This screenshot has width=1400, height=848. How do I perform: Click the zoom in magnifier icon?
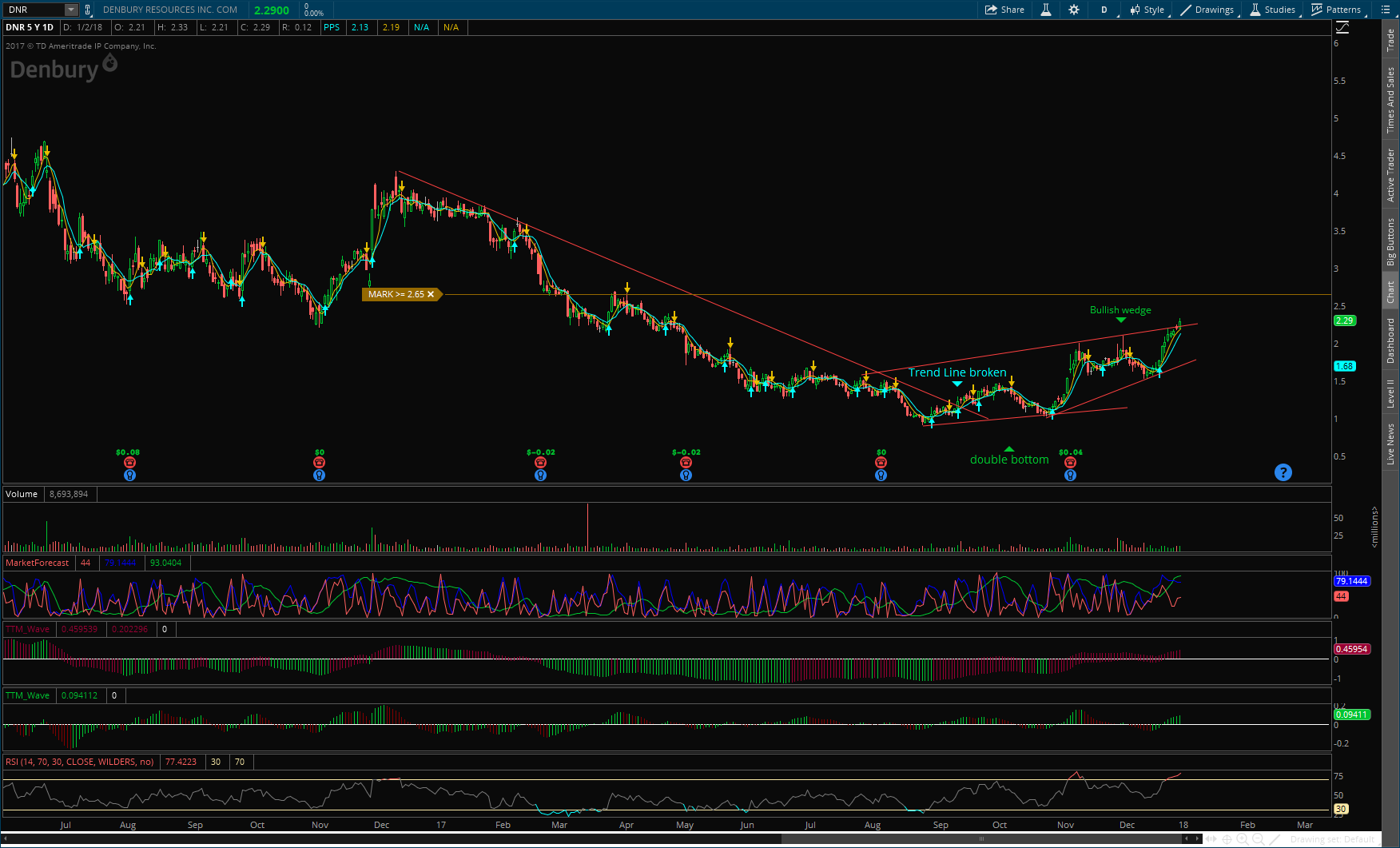(x=1243, y=839)
